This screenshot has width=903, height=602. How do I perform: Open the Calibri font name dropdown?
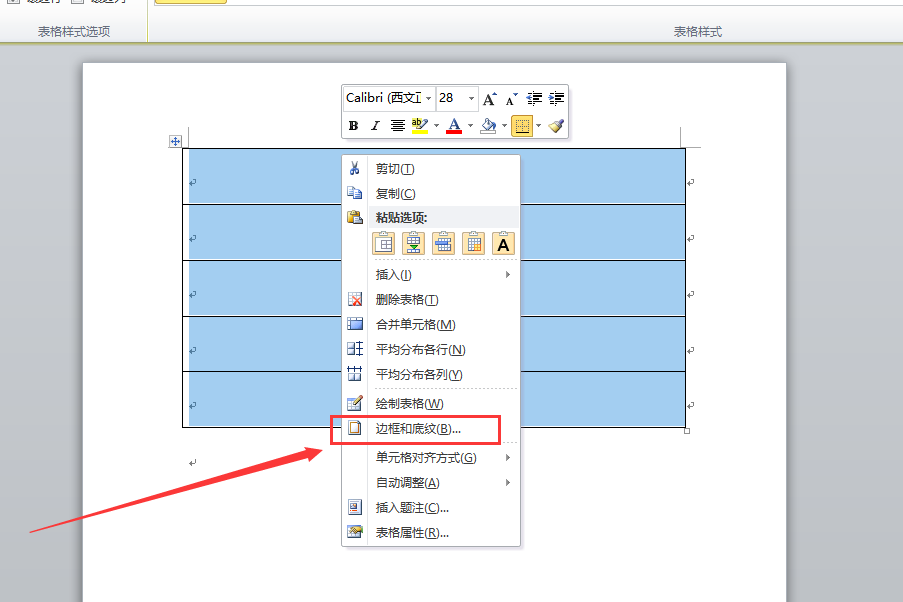pyautogui.click(x=428, y=99)
